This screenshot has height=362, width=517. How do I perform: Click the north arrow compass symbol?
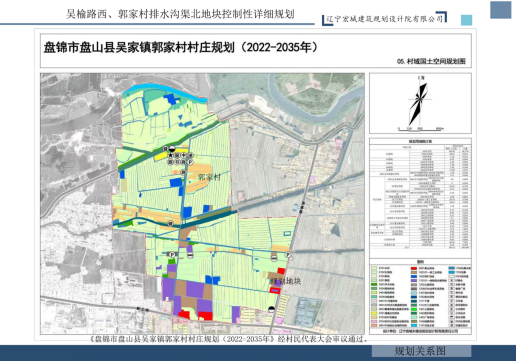[419, 102]
